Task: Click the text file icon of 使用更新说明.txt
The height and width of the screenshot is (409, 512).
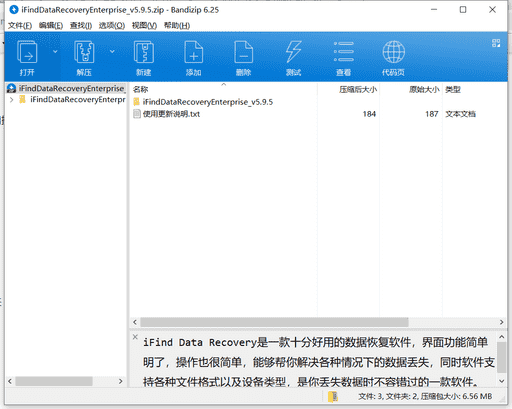Action: point(137,114)
